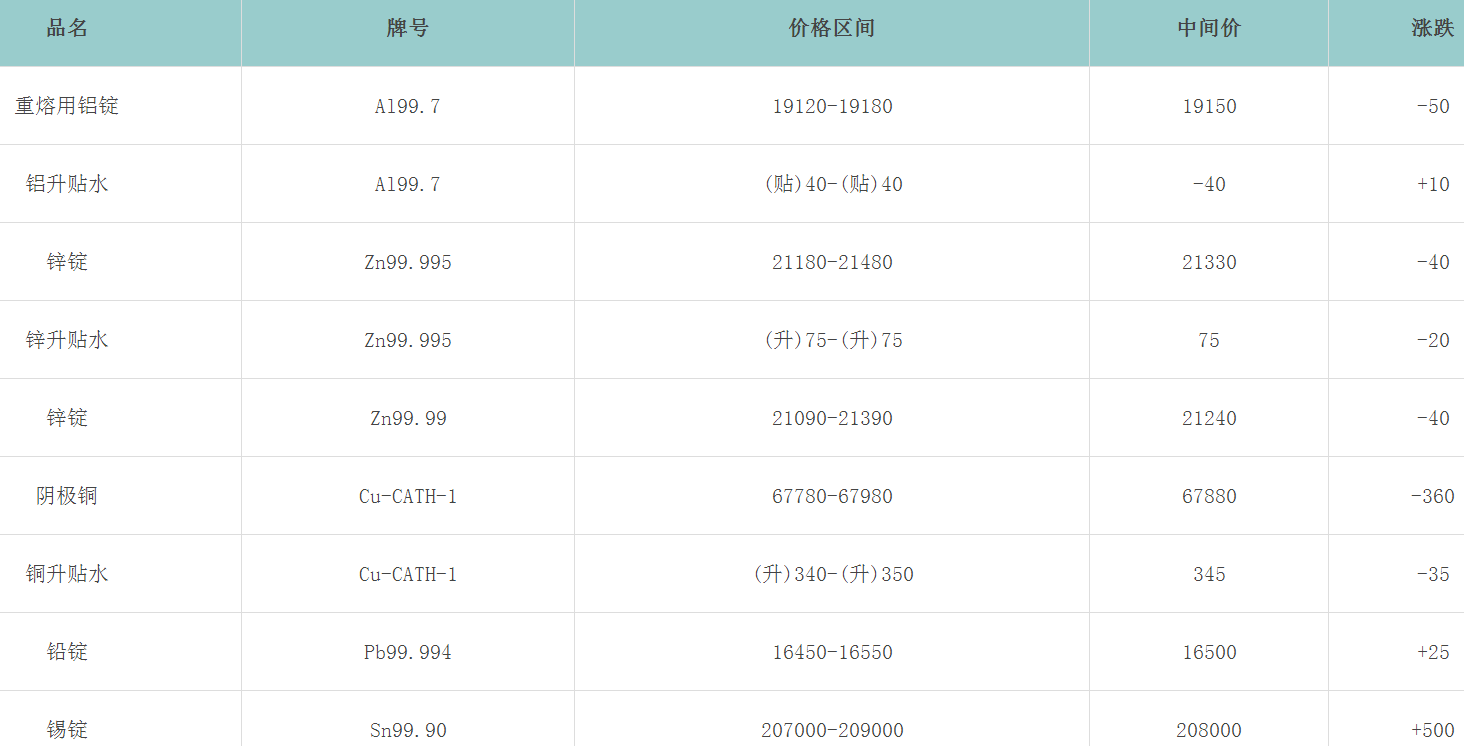This screenshot has width=1464, height=746.
Task: Click the 铝升贴水 row name
Action: click(x=67, y=184)
